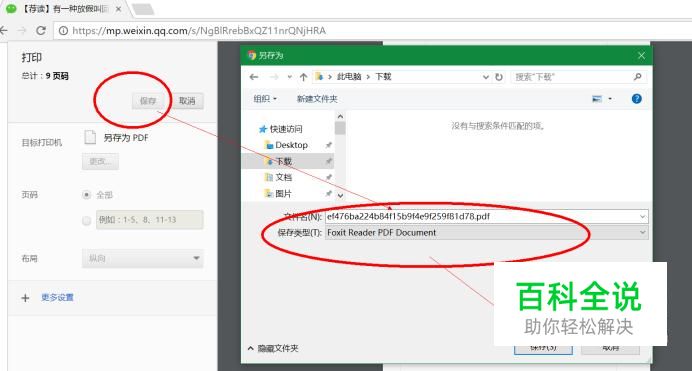Open the Layout dropdown
The image size is (692, 371).
(x=143, y=259)
